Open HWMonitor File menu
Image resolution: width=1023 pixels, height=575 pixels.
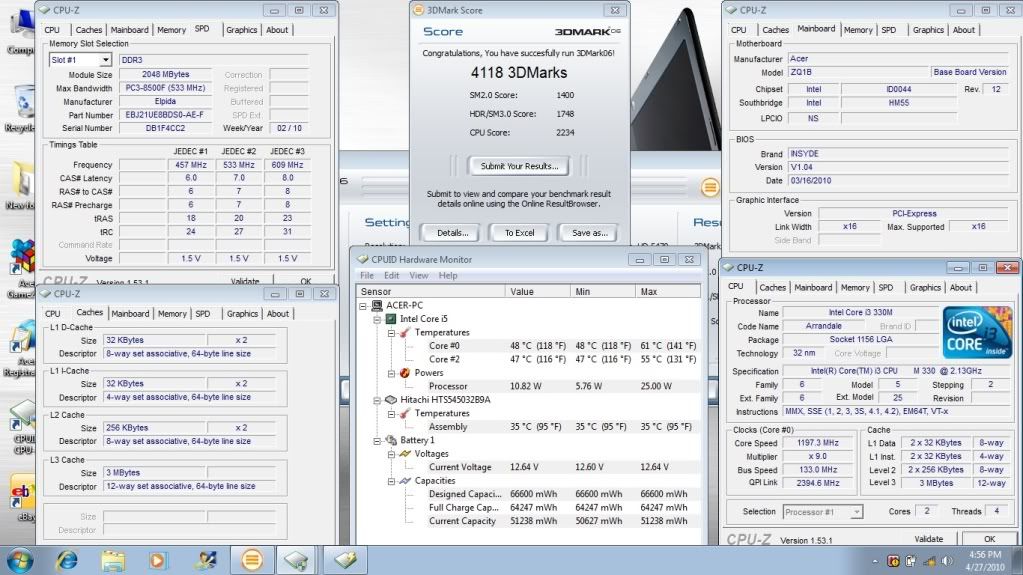367,275
